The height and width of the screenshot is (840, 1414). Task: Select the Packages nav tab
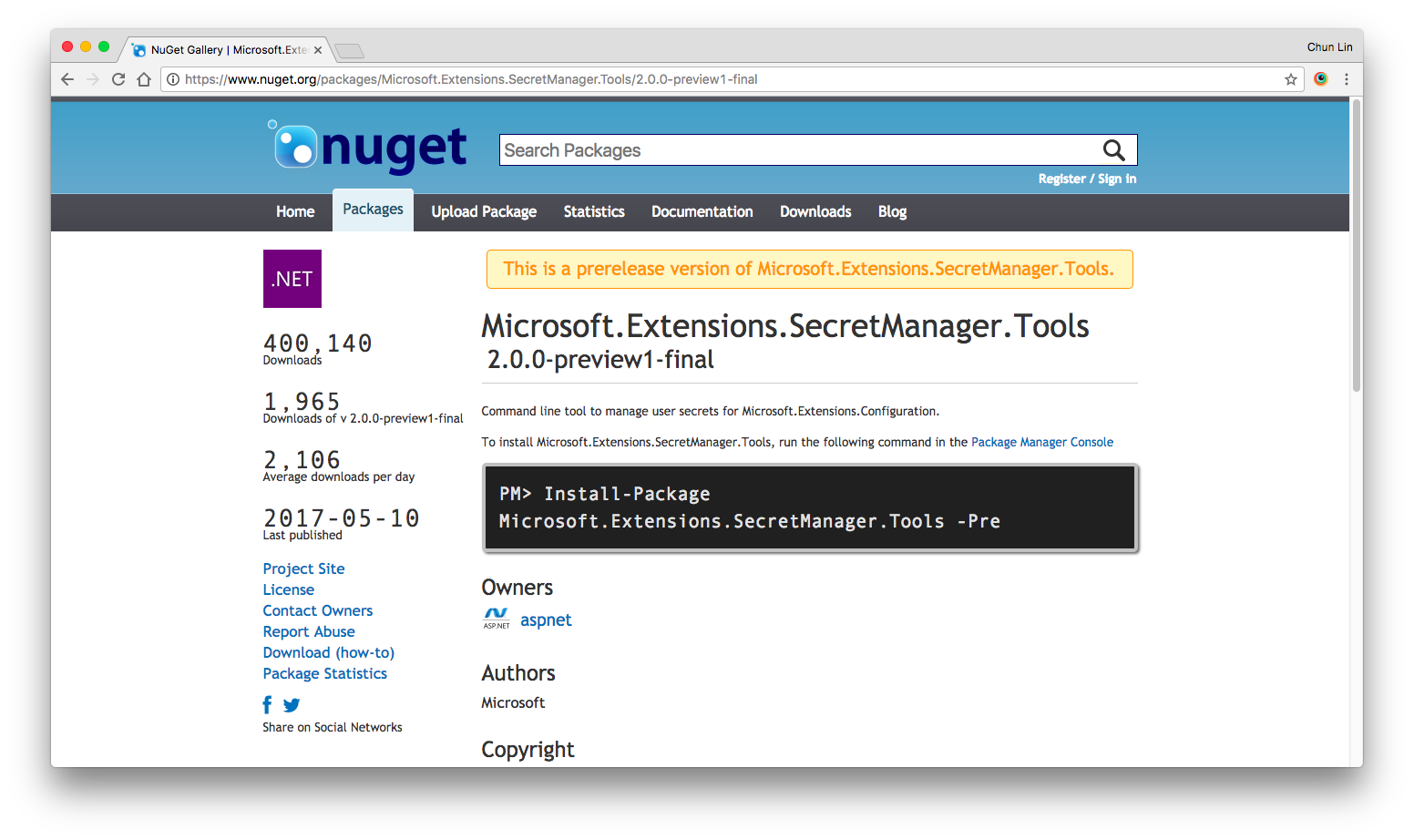pos(373,210)
